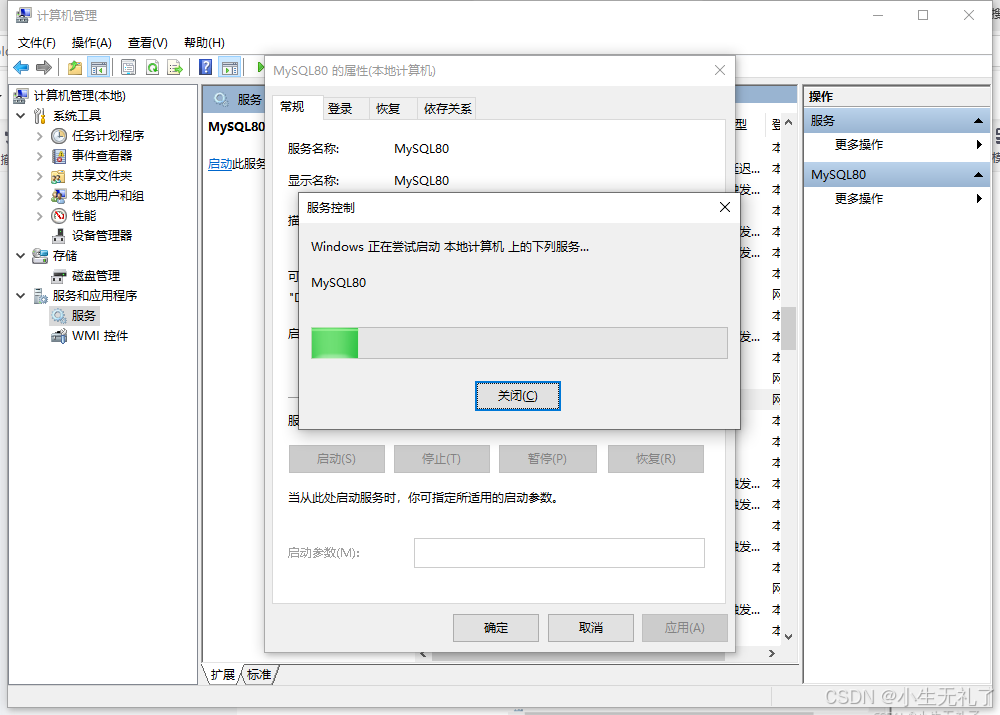Toggle the Show/Hide Action Pane icon
This screenshot has width=1000, height=715.
click(230, 67)
